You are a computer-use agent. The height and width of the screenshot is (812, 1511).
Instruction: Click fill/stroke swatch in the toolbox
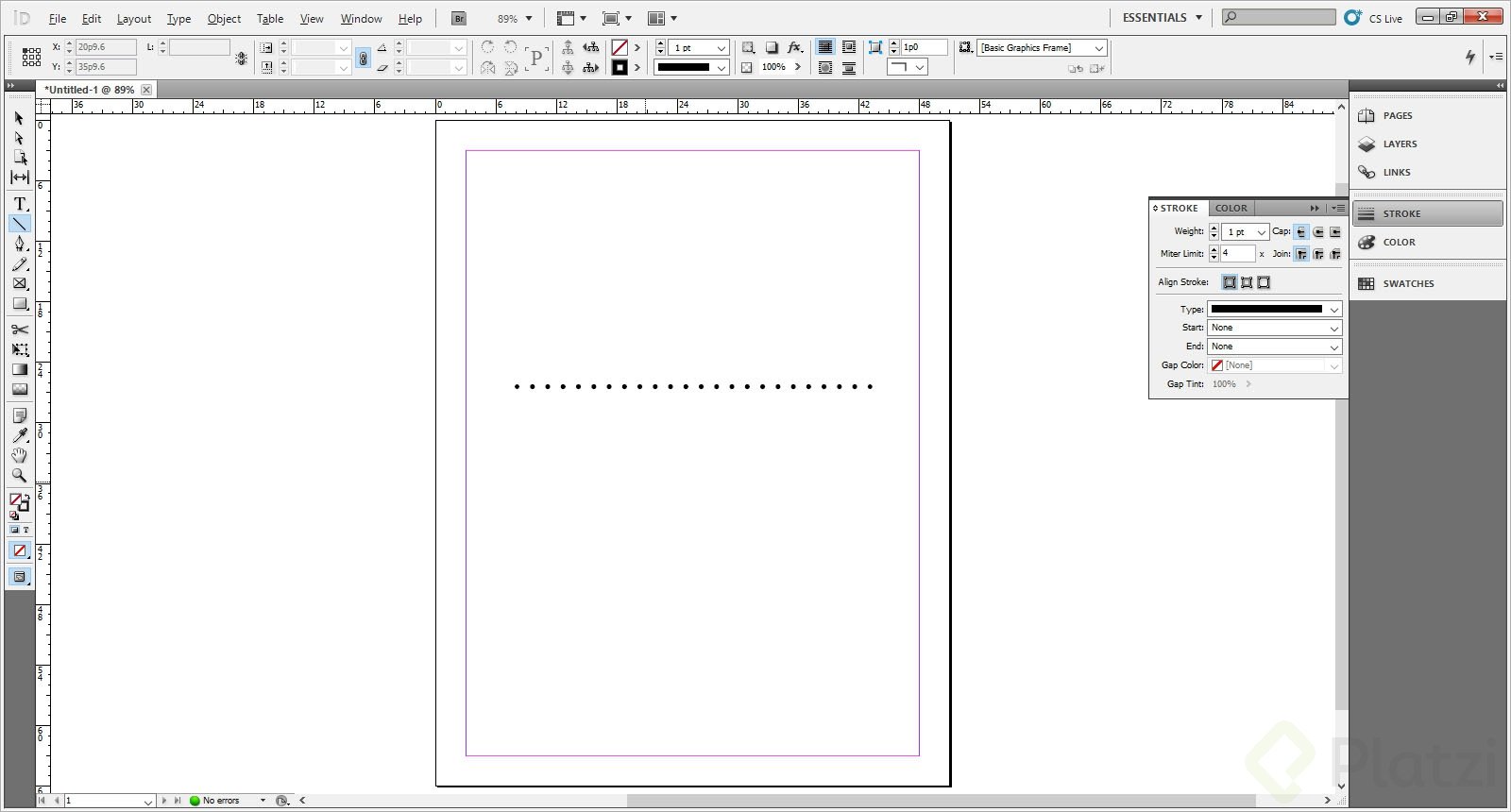click(19, 502)
